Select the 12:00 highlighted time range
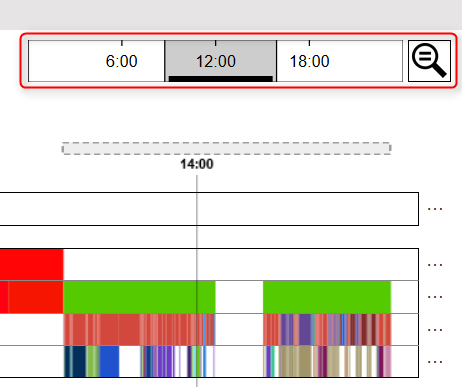This screenshot has height=391, width=462. (x=220, y=61)
